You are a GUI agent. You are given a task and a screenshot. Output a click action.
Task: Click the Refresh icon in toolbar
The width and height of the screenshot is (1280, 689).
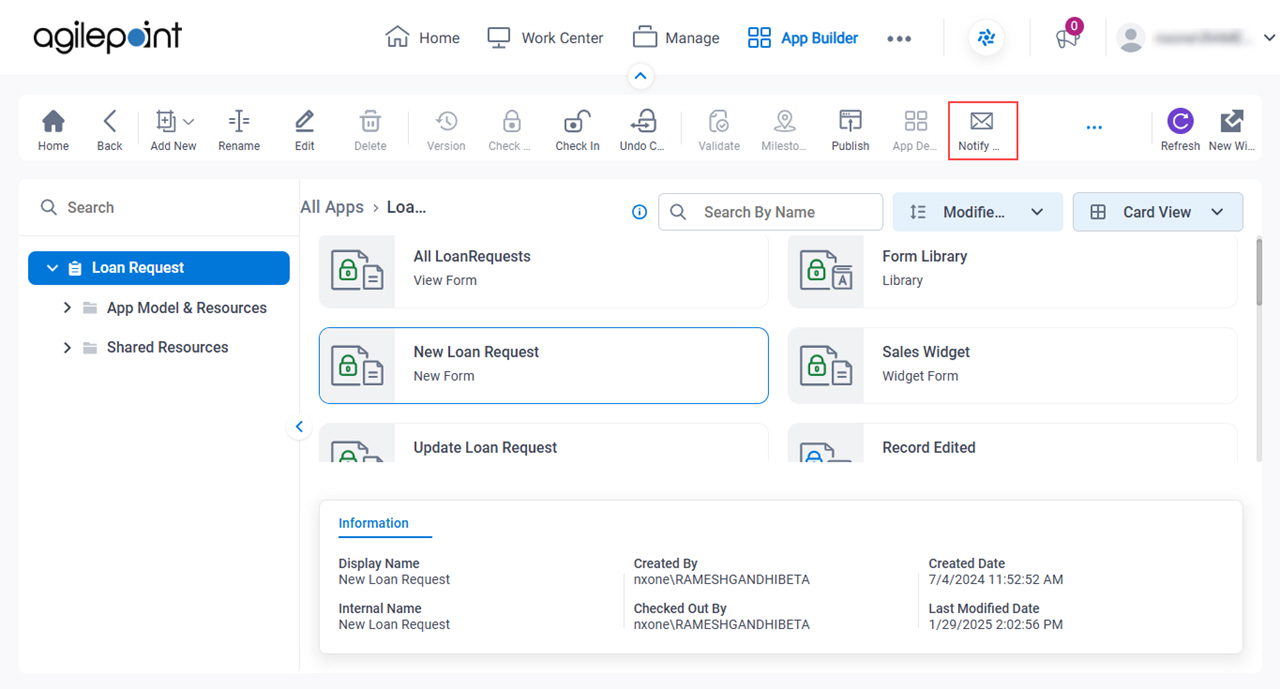pos(1180,121)
